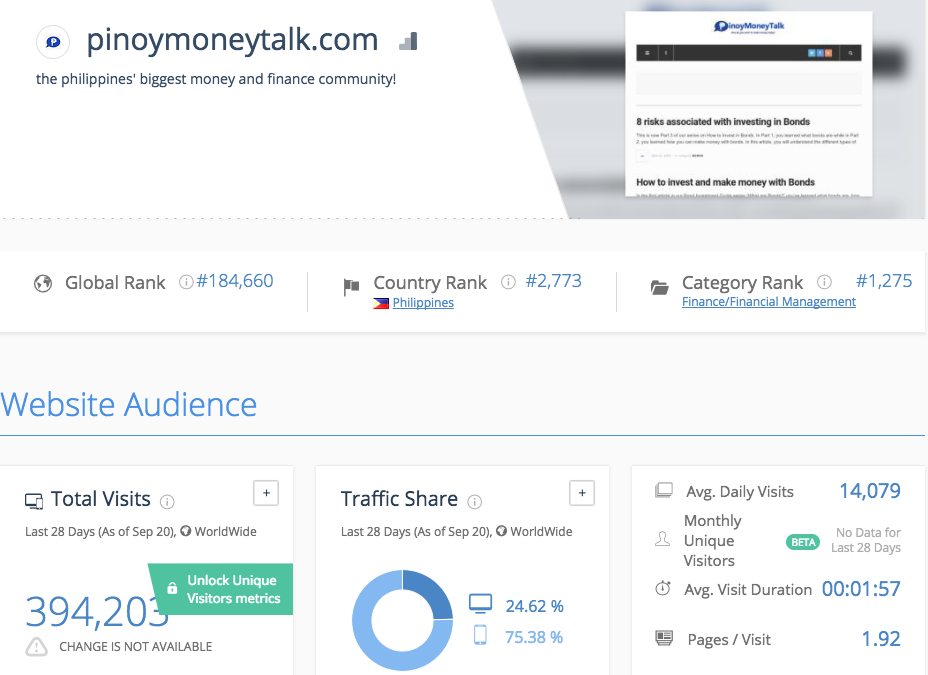The height and width of the screenshot is (675, 928).
Task: Show info tooltip for Traffic Share
Action: click(x=475, y=502)
